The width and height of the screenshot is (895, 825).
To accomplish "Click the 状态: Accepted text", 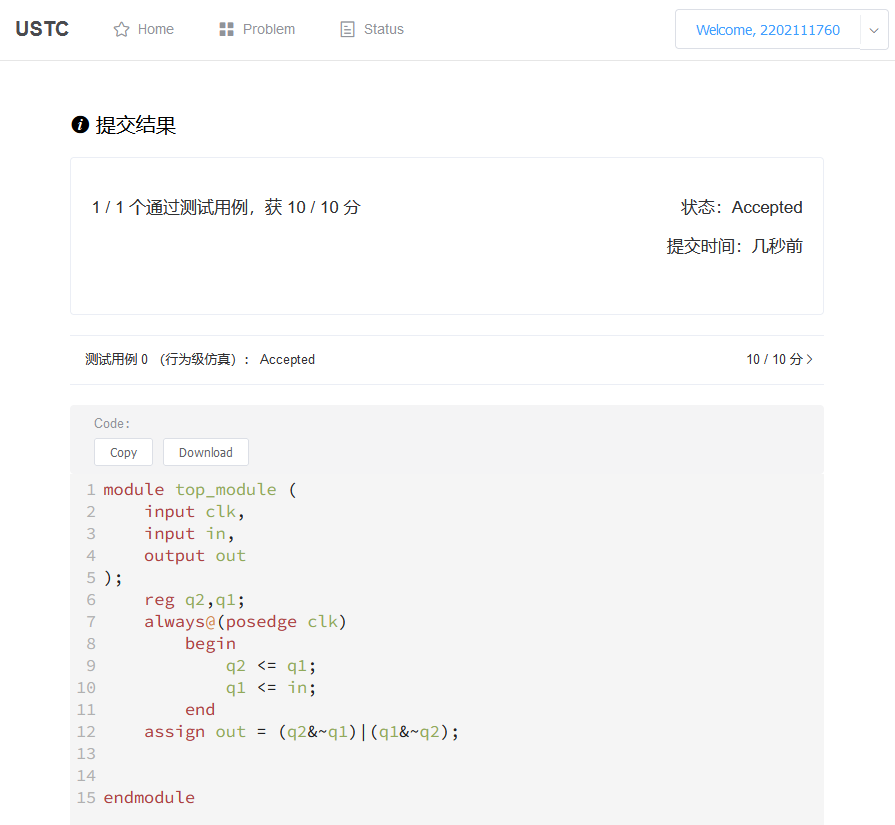I will pos(741,207).
